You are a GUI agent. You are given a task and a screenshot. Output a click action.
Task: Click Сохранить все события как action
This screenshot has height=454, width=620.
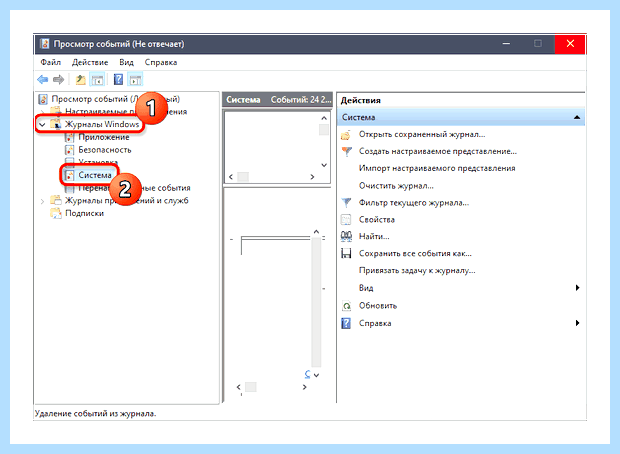pos(415,253)
